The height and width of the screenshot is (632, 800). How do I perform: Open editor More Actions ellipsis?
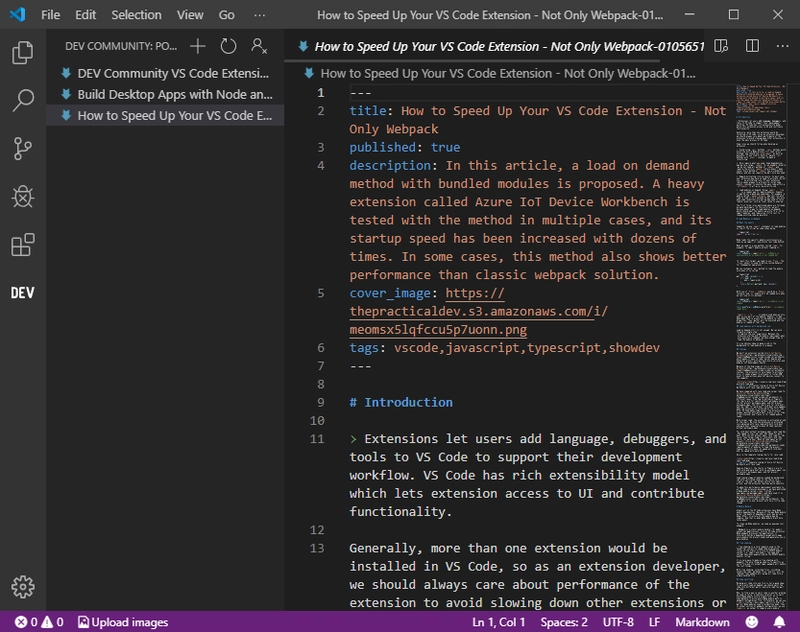coord(782,46)
